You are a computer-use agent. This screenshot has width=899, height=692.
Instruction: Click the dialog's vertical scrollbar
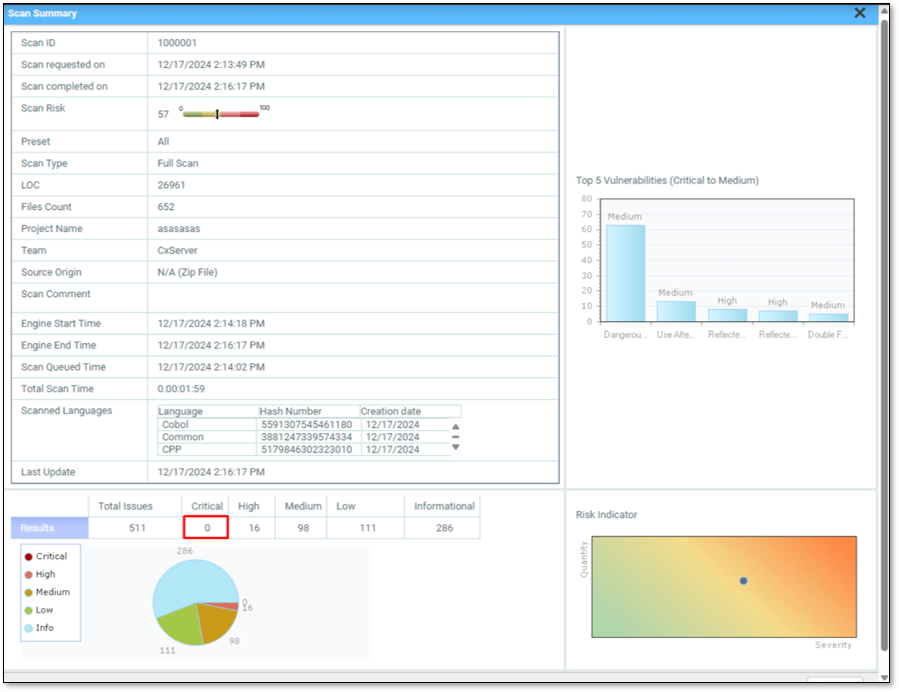[884, 300]
